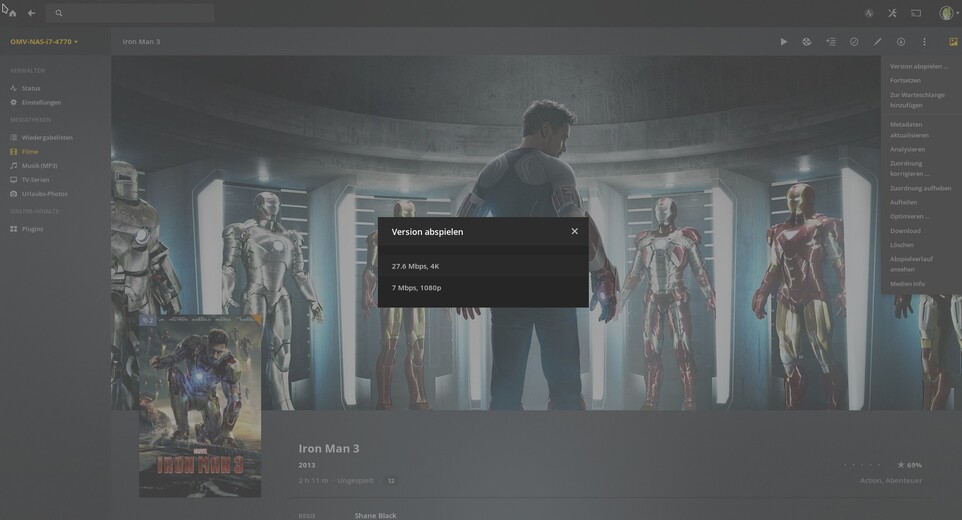This screenshot has width=962, height=520.
Task: Select 'Abspielverlauf ansehen' entry
Action: tap(911, 264)
